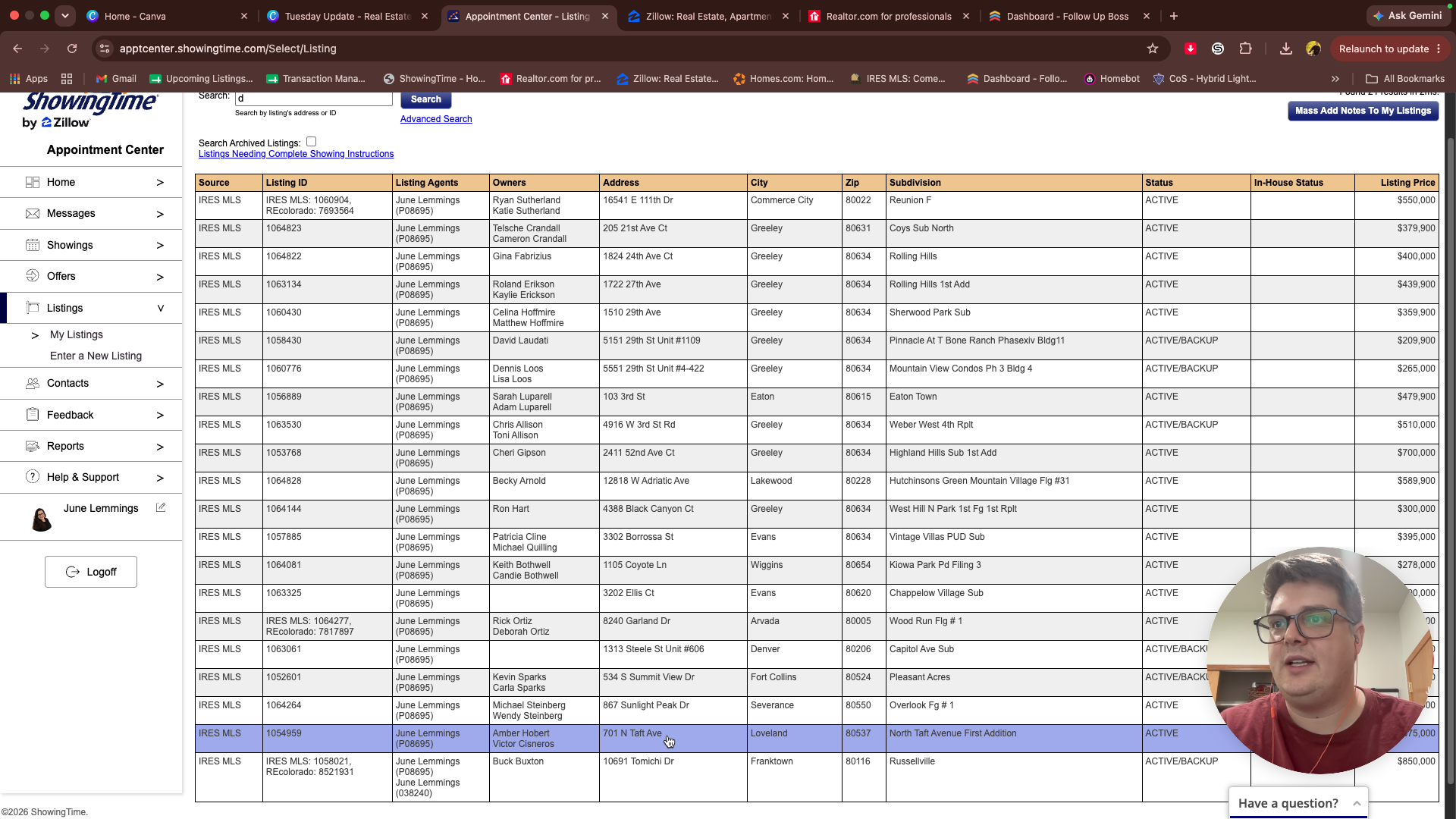The width and height of the screenshot is (1456, 819).
Task: Open the Advanced Search link
Action: (x=436, y=119)
